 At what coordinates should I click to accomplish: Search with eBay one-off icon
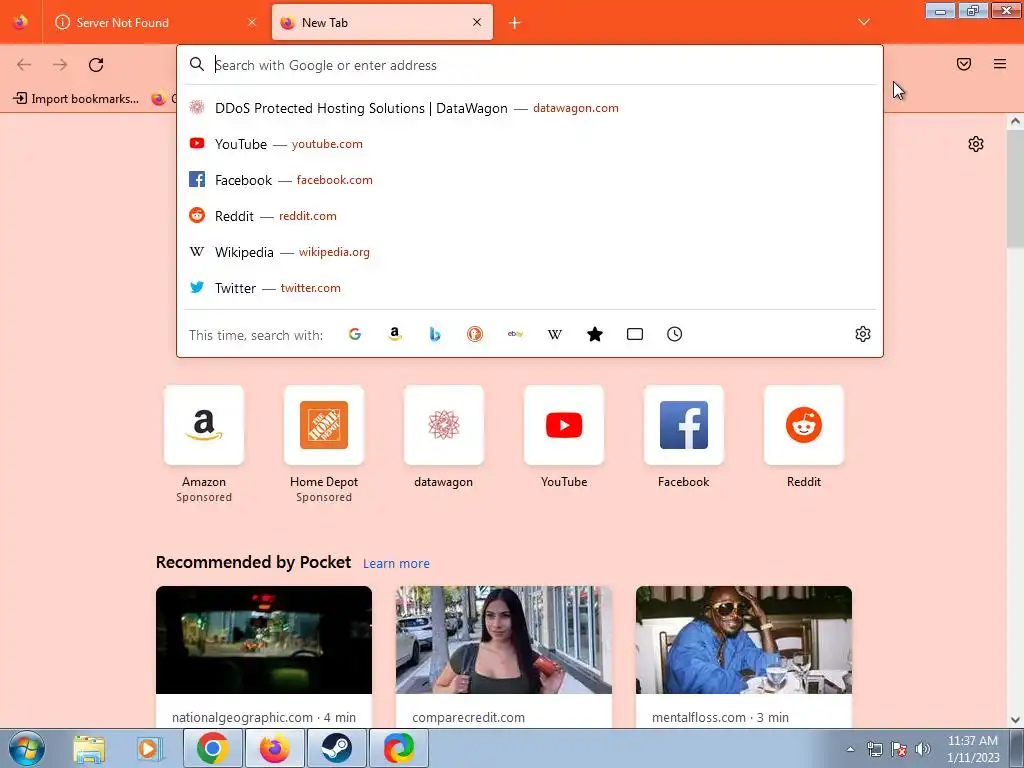[x=515, y=334]
